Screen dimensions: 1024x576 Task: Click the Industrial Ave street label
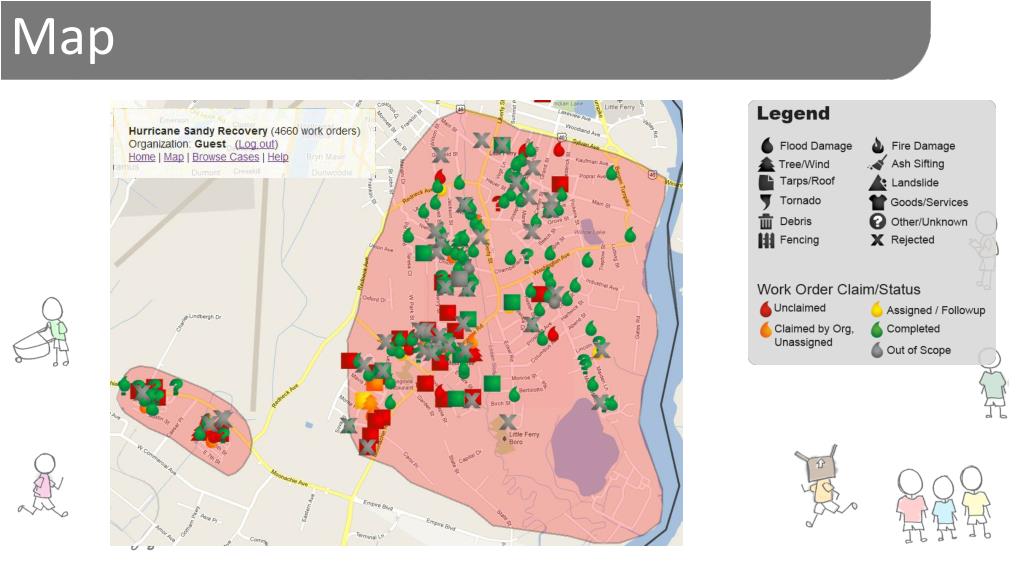click(603, 285)
